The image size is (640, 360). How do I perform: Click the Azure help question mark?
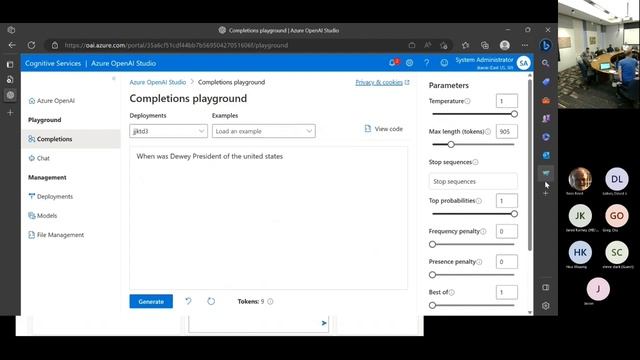427,63
